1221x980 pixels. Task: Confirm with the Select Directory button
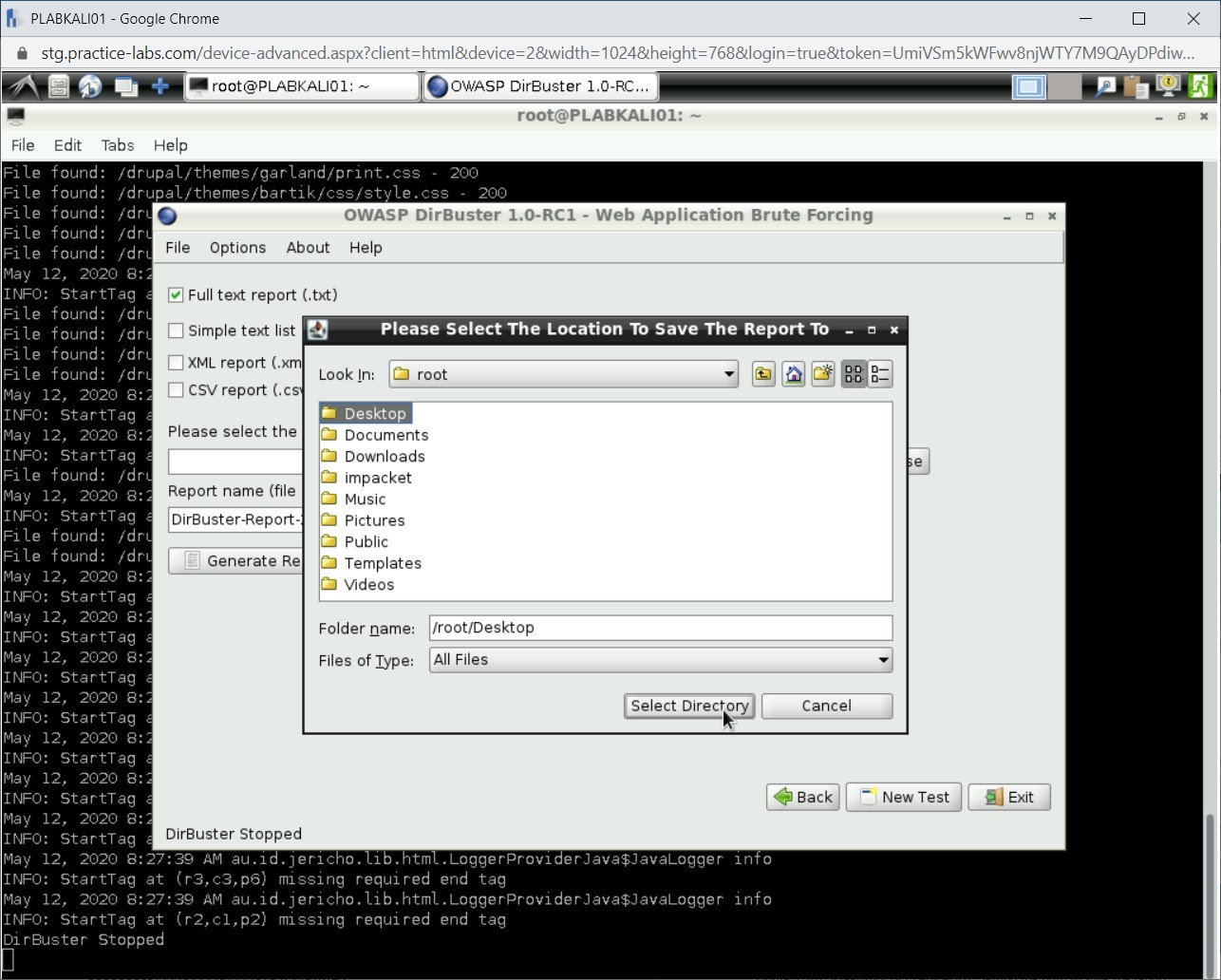[689, 706]
